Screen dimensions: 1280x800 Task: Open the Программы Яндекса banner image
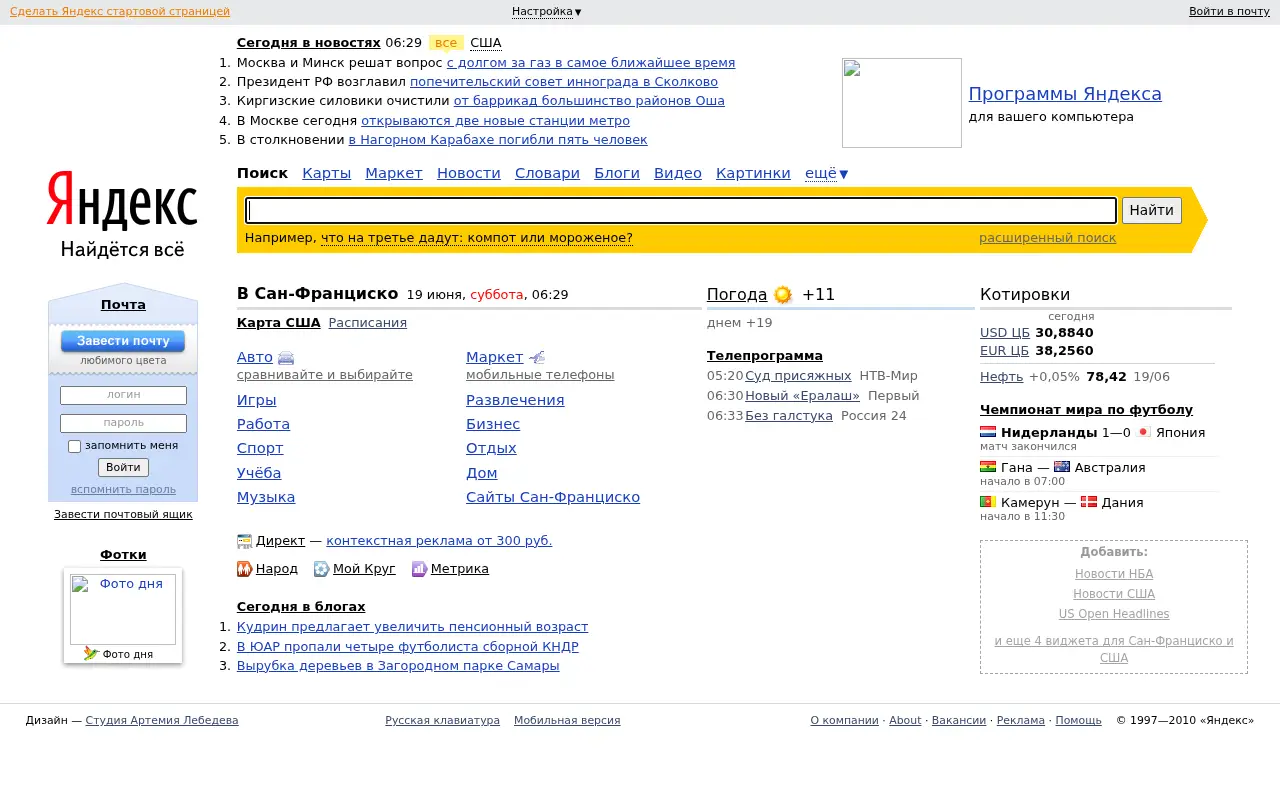pyautogui.click(x=902, y=103)
